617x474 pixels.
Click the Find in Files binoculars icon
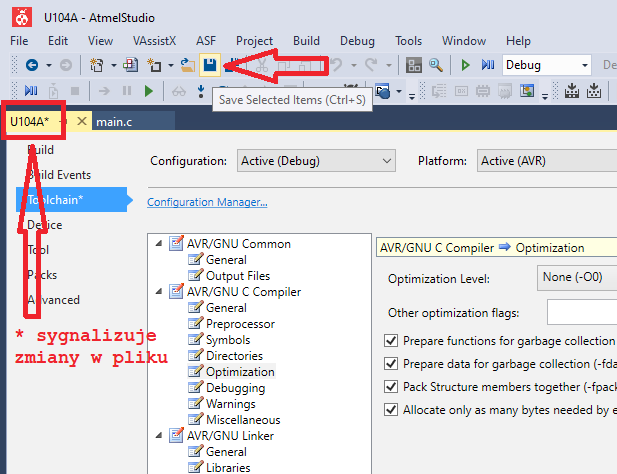pos(436,65)
